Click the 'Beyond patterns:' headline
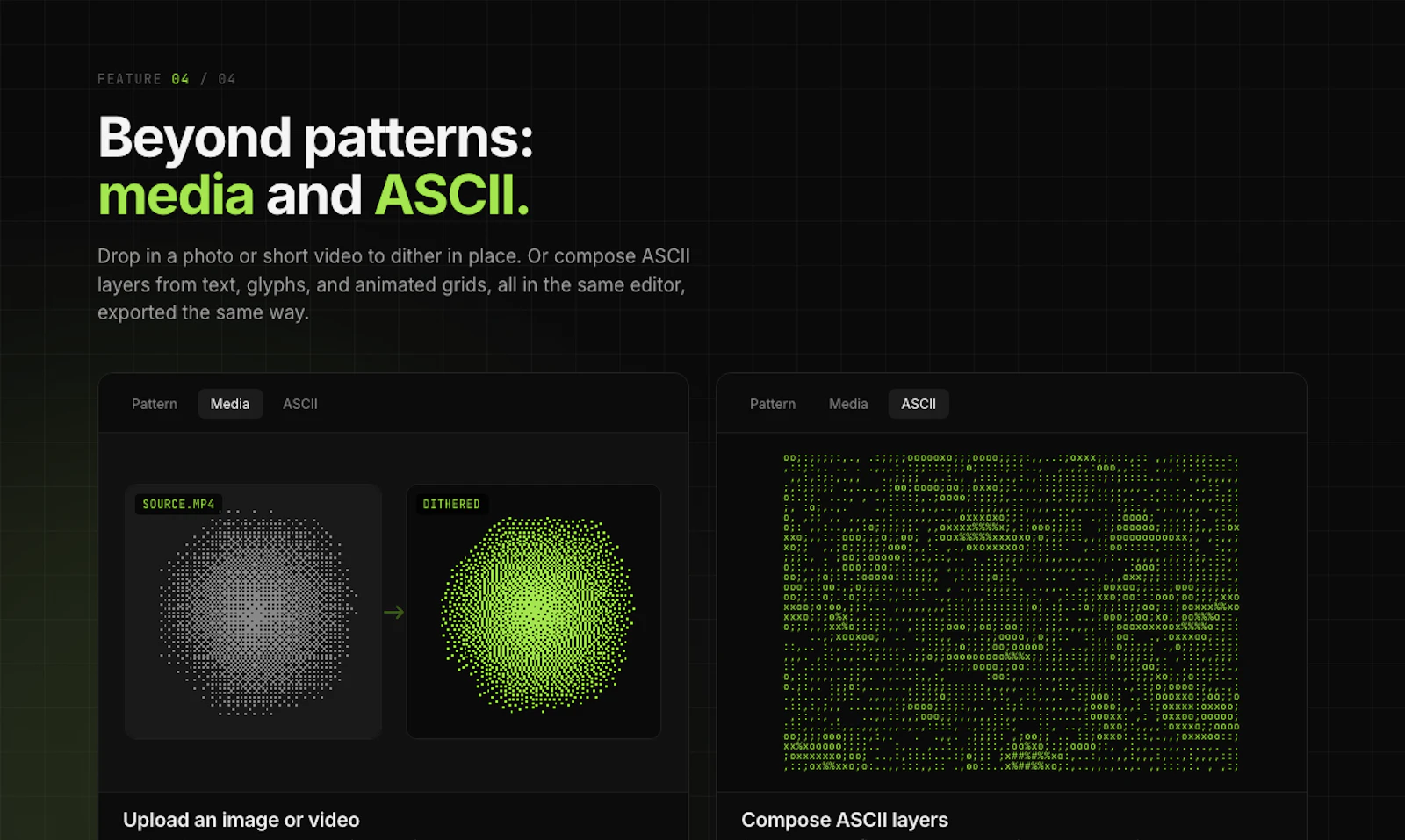This screenshot has width=1405, height=840. 315,138
